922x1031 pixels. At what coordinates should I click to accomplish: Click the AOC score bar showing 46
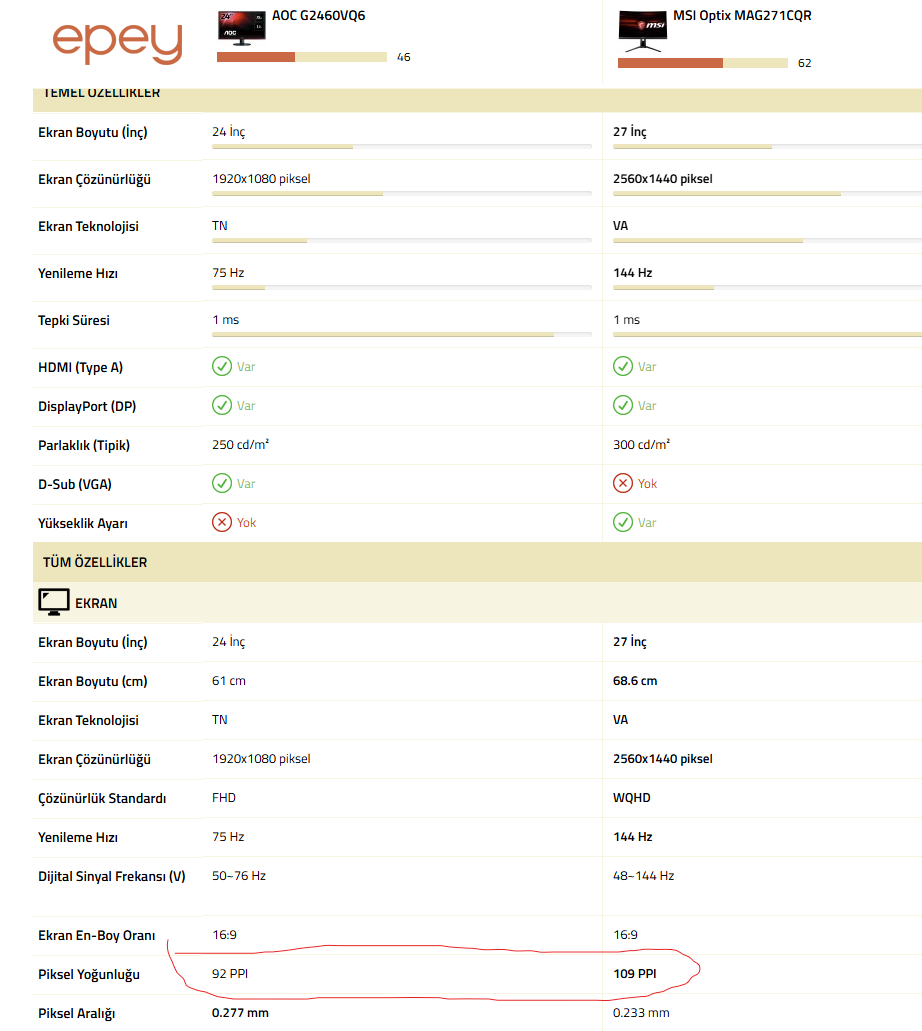pyautogui.click(x=302, y=57)
